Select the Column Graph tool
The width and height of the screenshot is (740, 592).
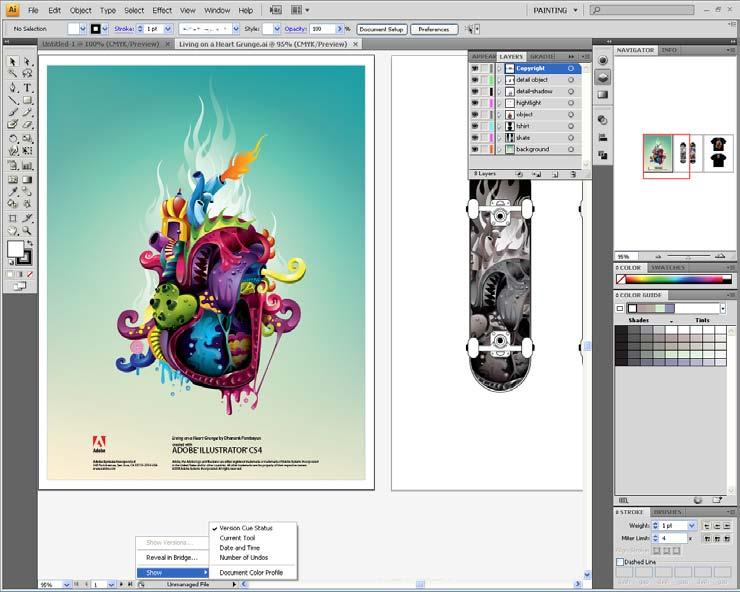click(x=27, y=166)
